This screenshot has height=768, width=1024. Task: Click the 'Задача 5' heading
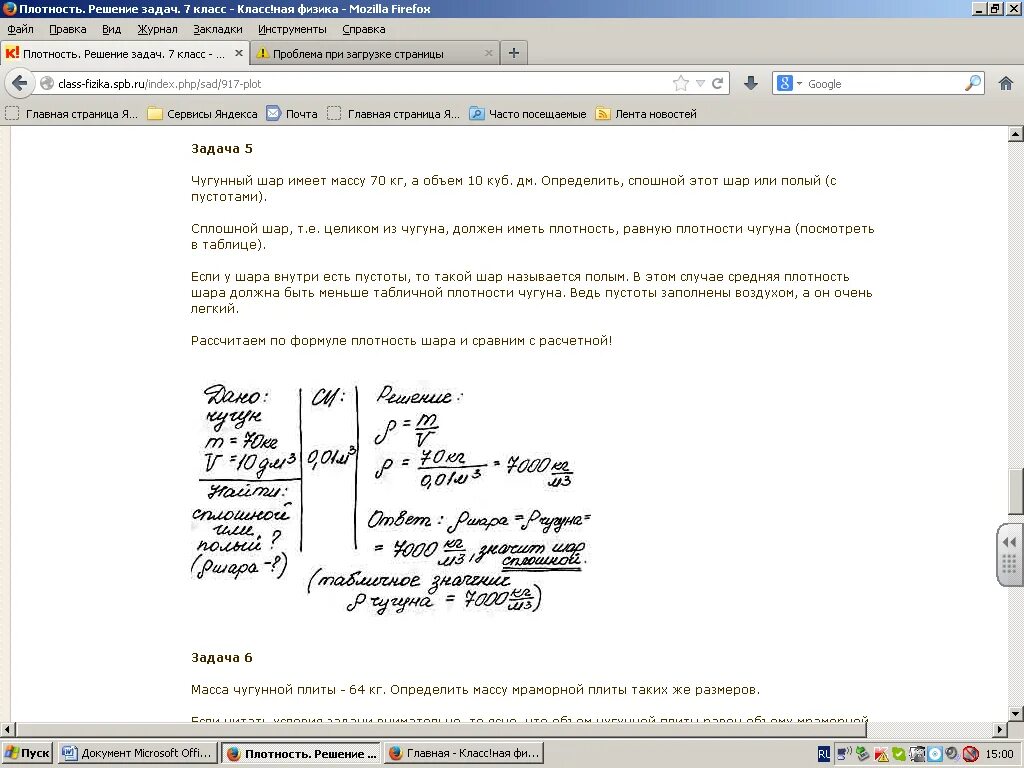tap(221, 148)
